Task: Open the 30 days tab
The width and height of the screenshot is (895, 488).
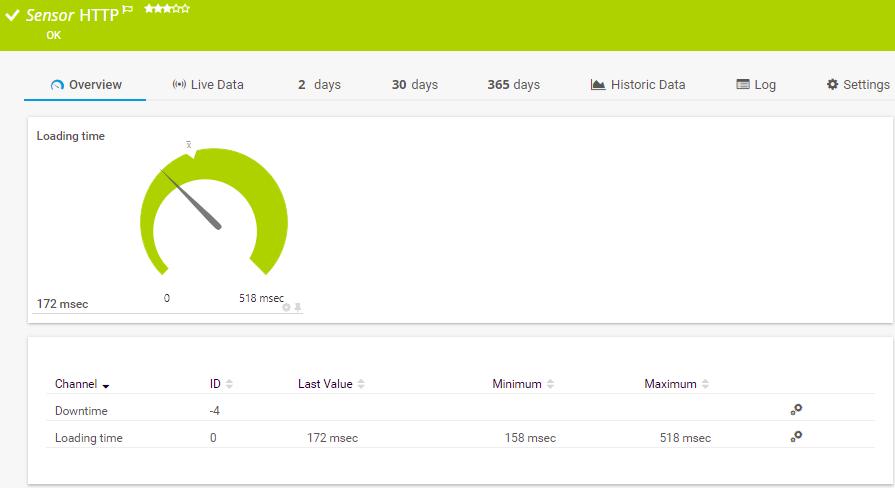Action: [x=414, y=84]
